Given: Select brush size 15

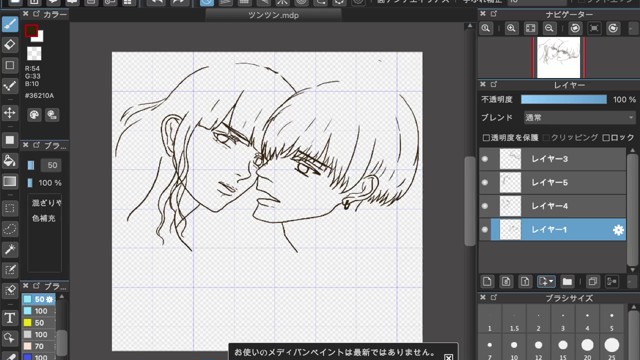Looking at the screenshot, I should coord(563,348).
